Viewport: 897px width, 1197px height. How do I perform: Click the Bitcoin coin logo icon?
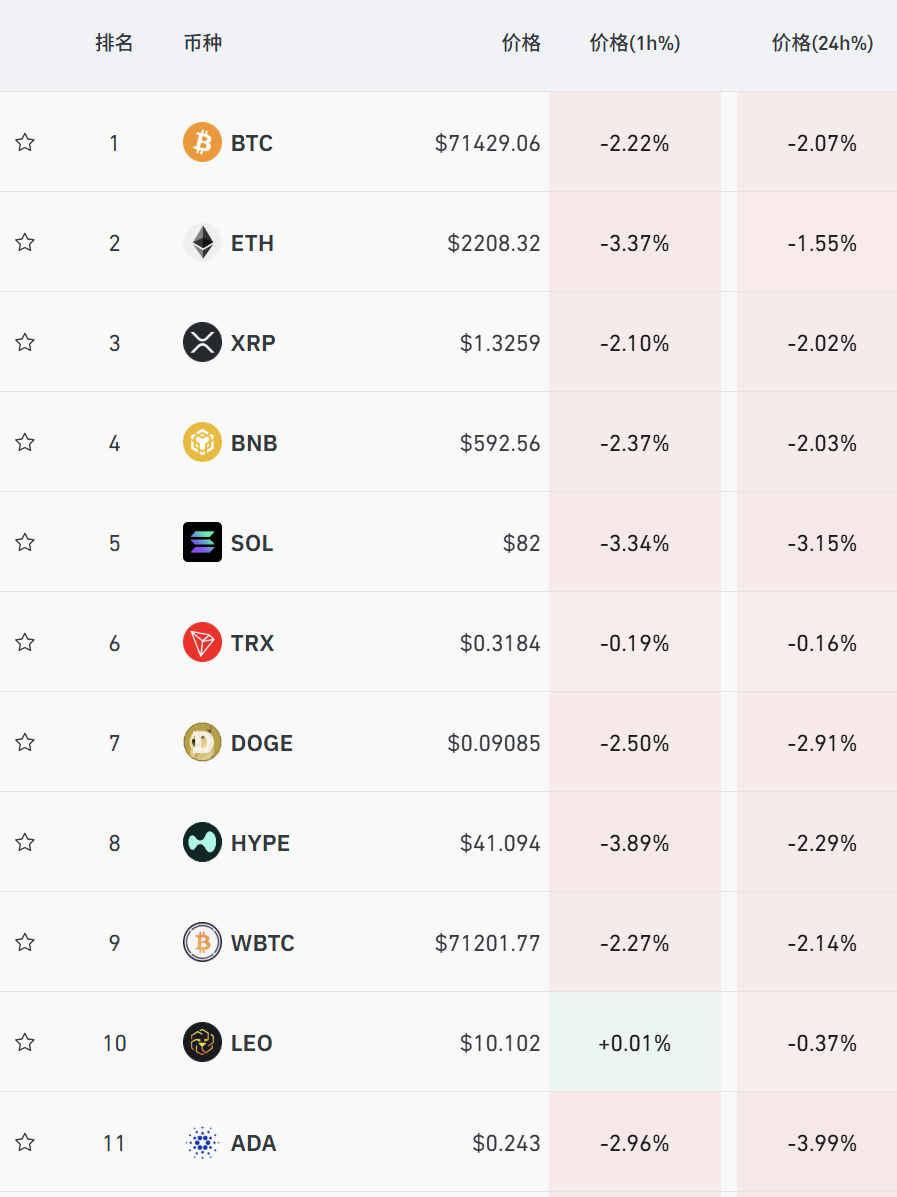point(202,142)
